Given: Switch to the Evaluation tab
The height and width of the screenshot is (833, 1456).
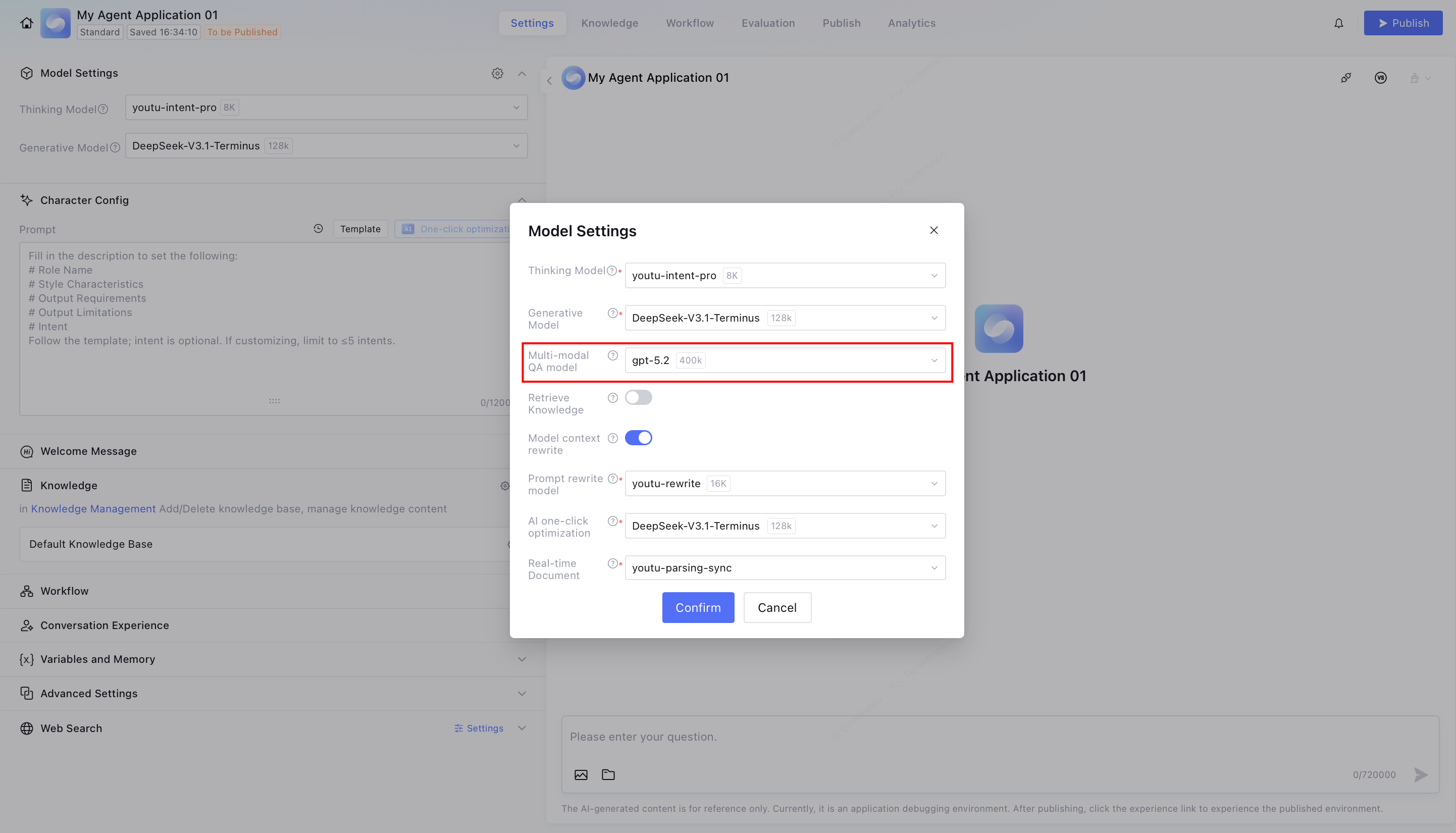Looking at the screenshot, I should [768, 23].
